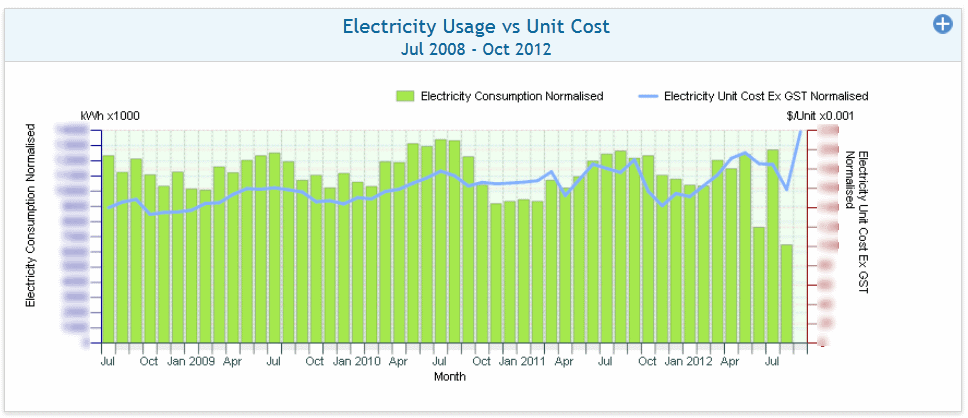The image size is (968, 418).
Task: Expand the chart with the plus icon
Action: pos(942,25)
